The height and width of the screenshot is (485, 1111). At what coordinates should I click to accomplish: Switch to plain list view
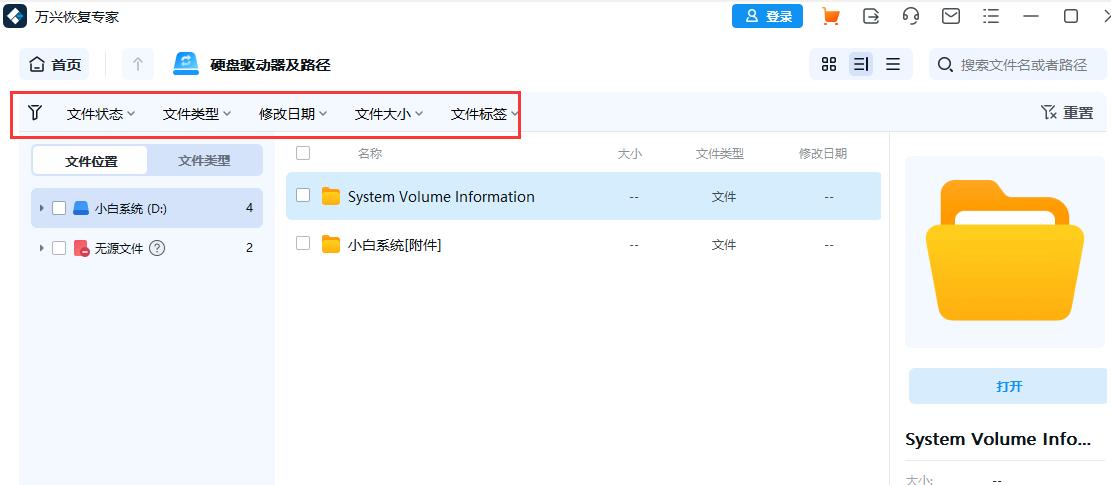893,64
